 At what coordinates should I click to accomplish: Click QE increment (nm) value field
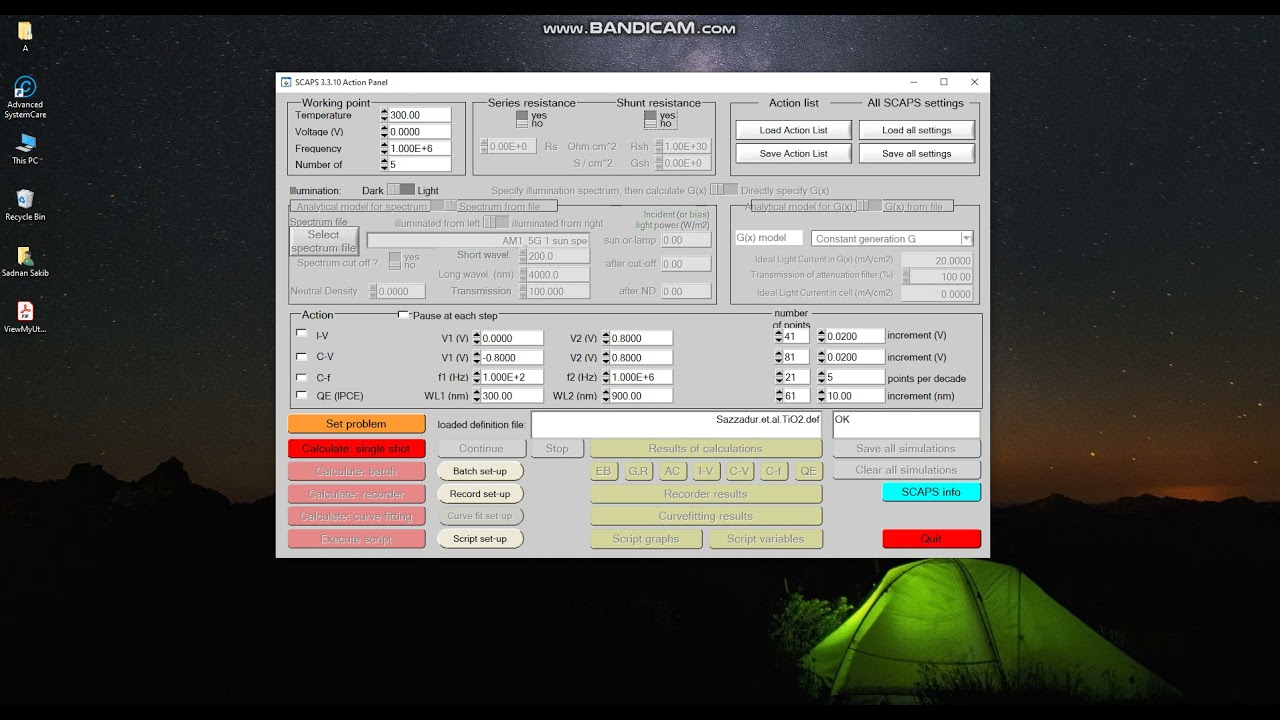click(x=855, y=396)
